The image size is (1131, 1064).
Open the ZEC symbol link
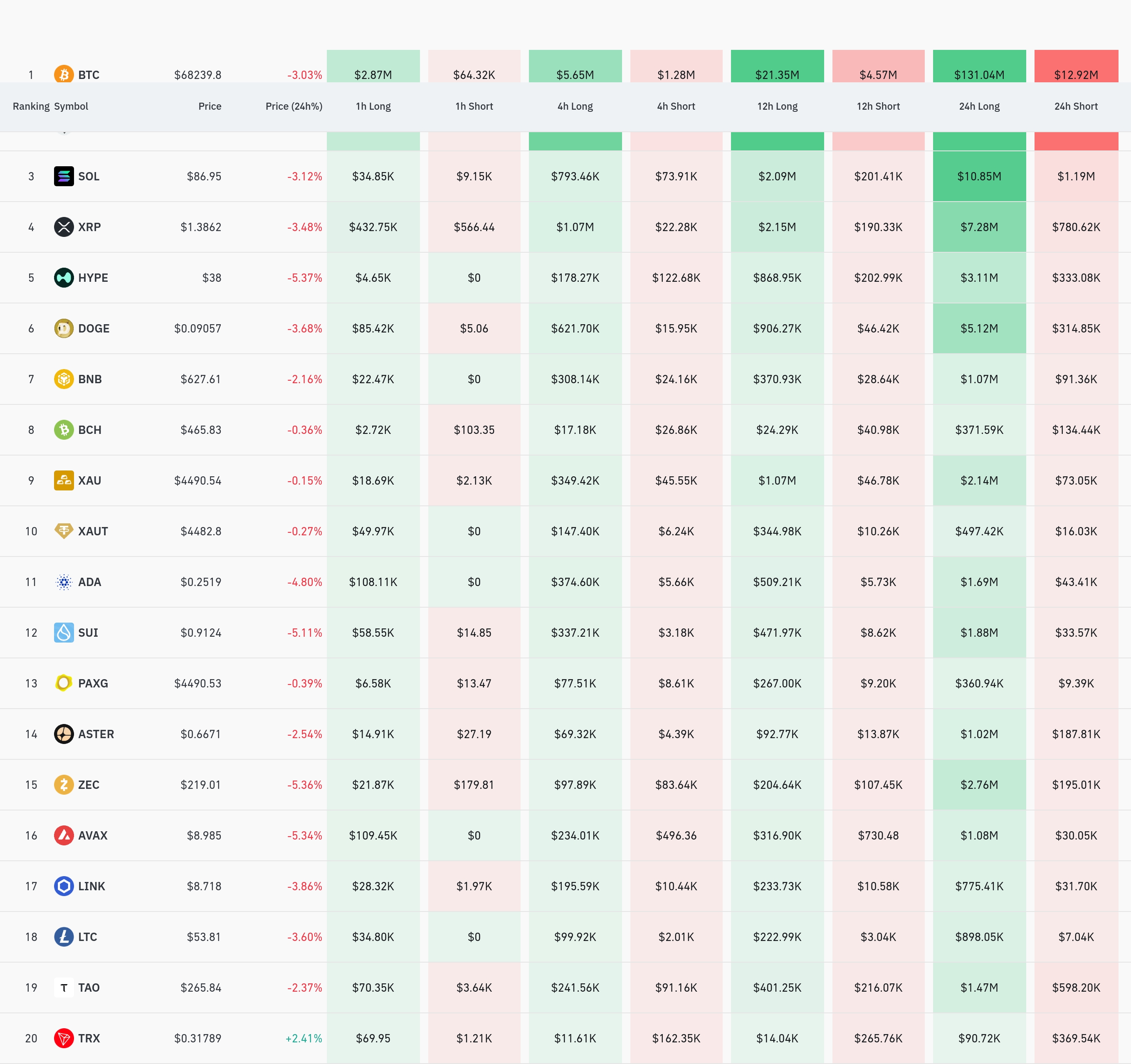coord(89,785)
